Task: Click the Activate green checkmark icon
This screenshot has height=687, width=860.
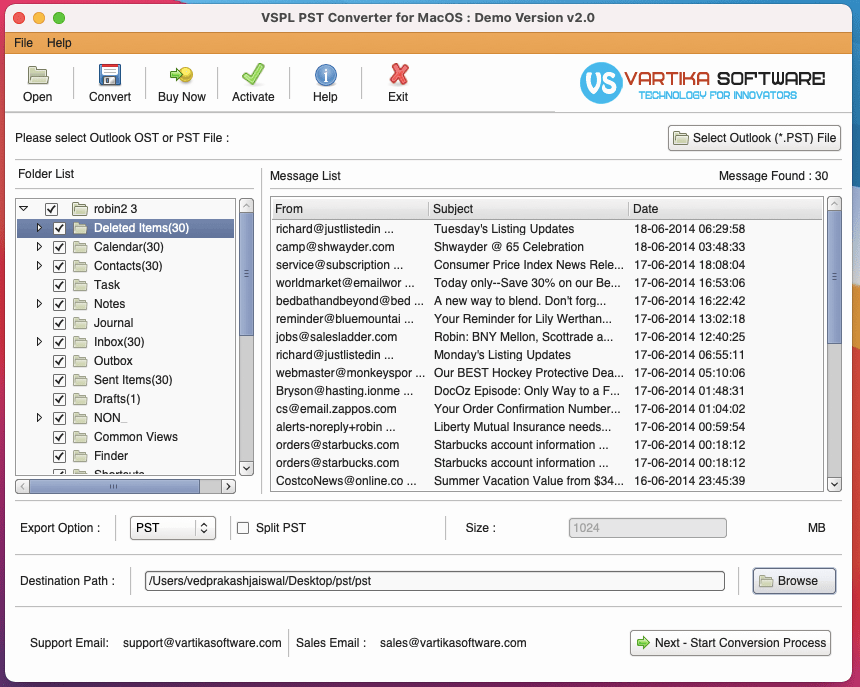Action: click(253, 75)
